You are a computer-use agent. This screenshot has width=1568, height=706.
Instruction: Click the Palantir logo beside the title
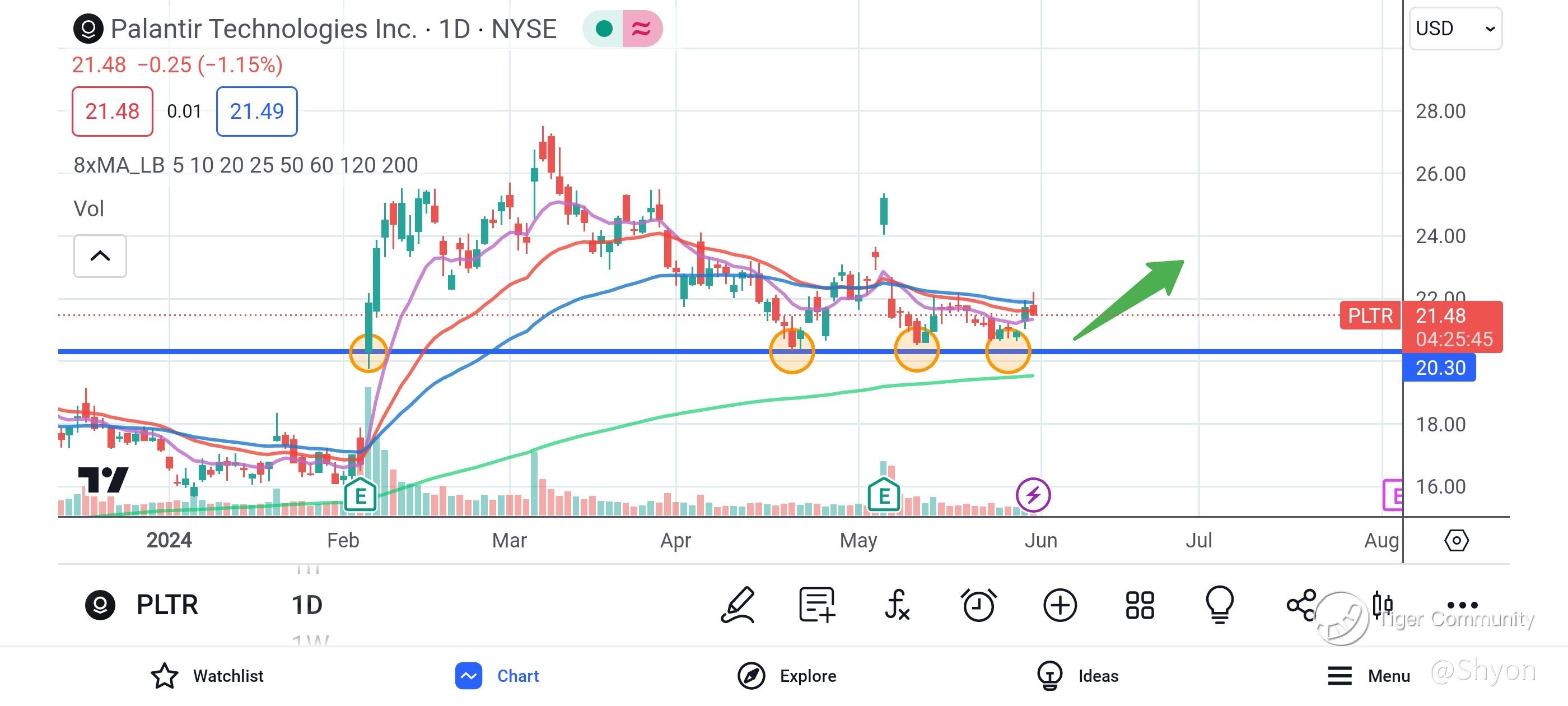(88, 29)
